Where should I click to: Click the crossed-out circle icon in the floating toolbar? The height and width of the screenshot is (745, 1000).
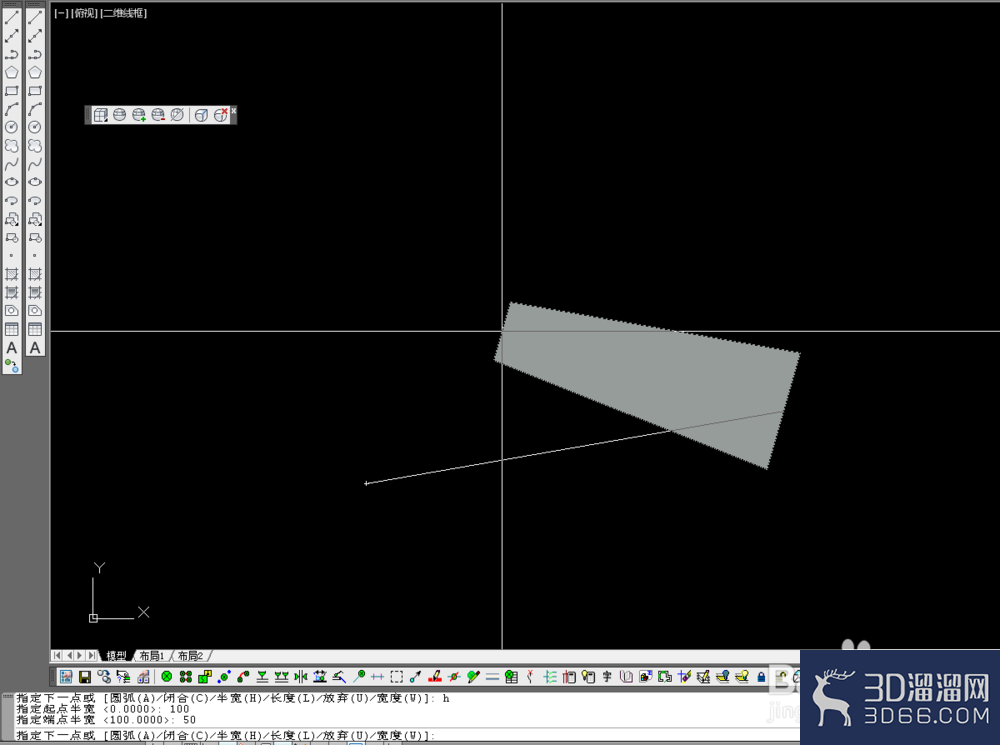tap(177, 115)
